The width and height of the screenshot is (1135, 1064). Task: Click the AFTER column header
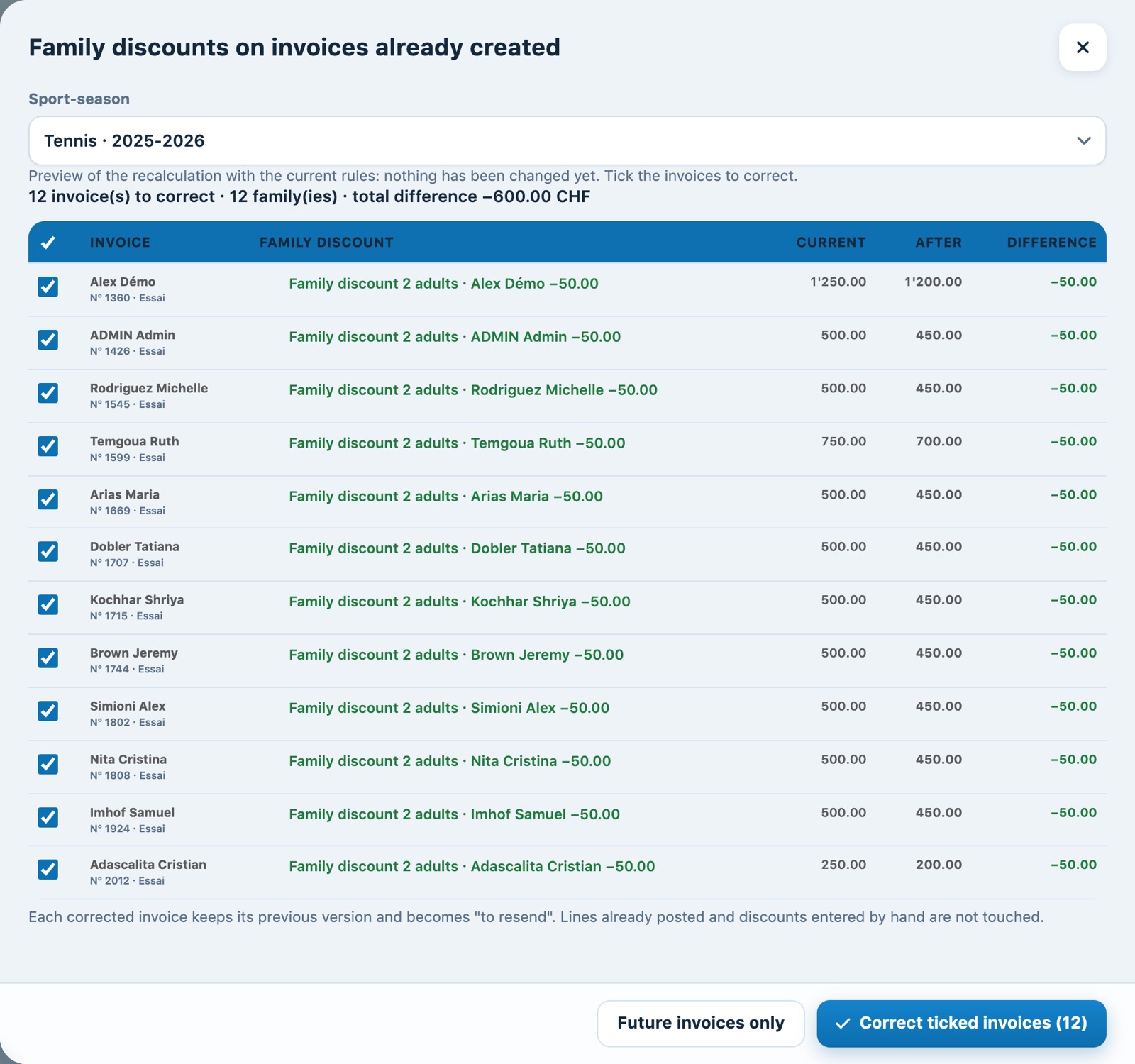pos(939,243)
